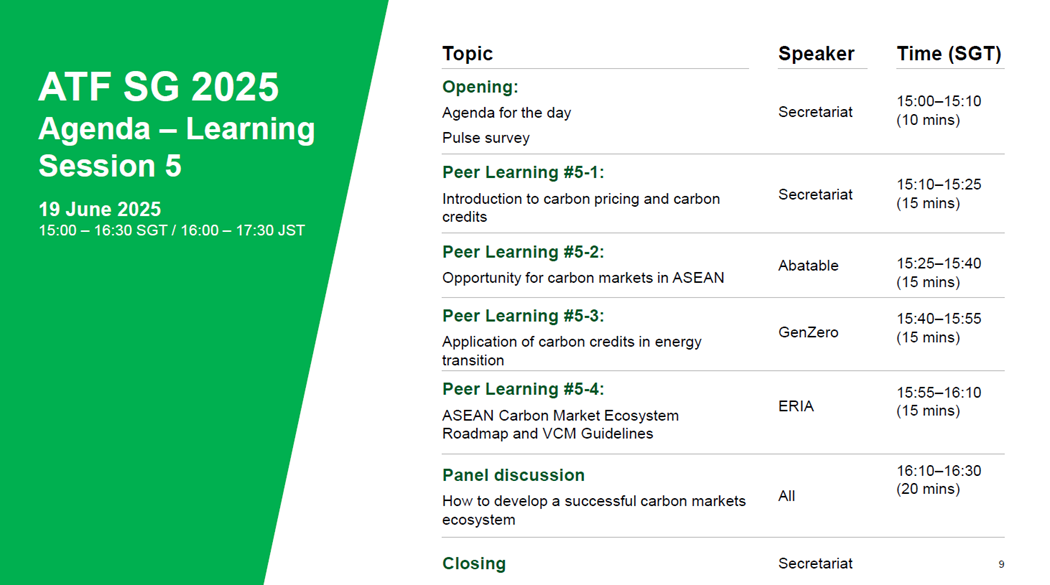Click the GenZero speaker entry
1050x585 pixels.
[808, 333]
